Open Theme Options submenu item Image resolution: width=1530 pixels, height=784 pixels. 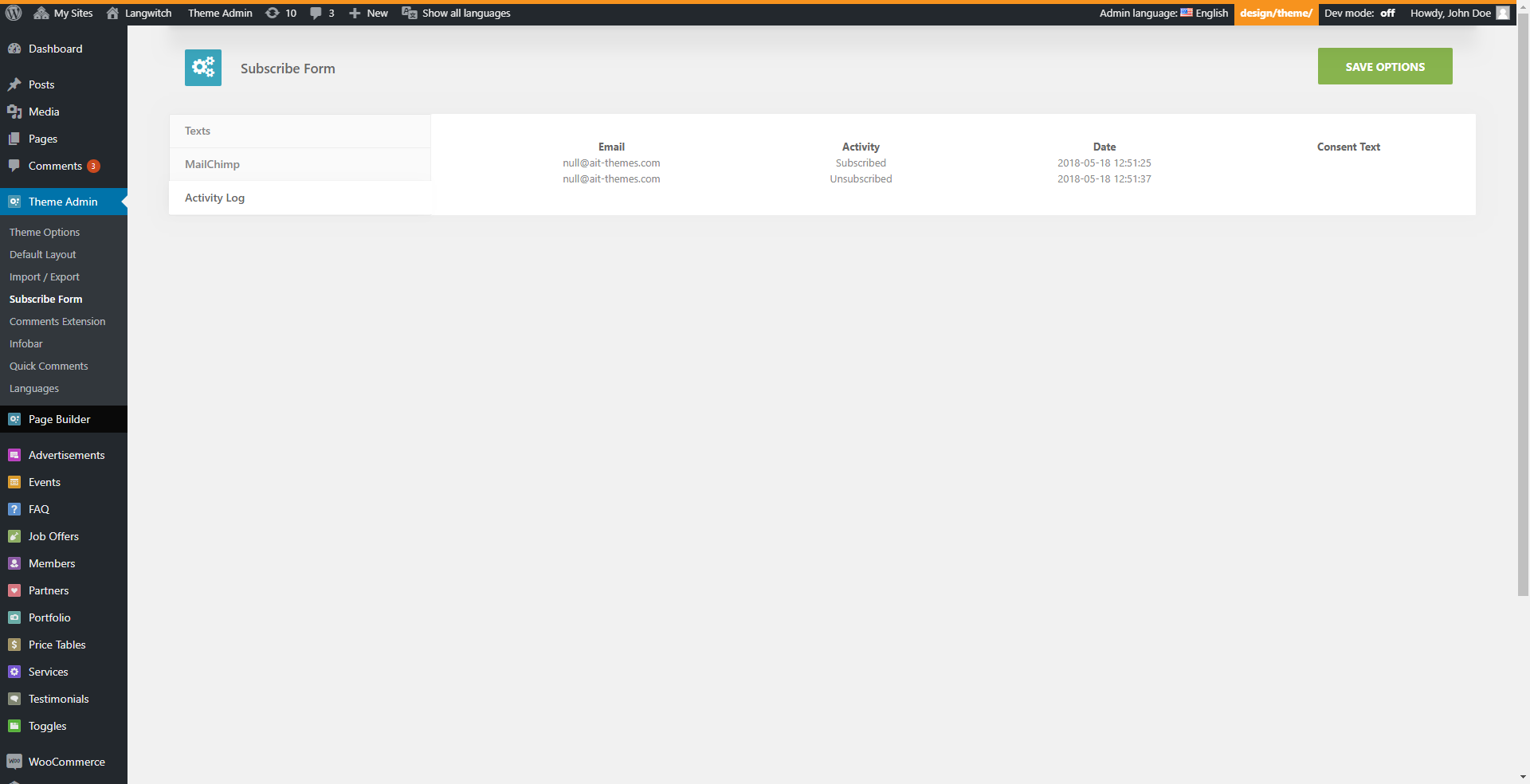coord(45,232)
